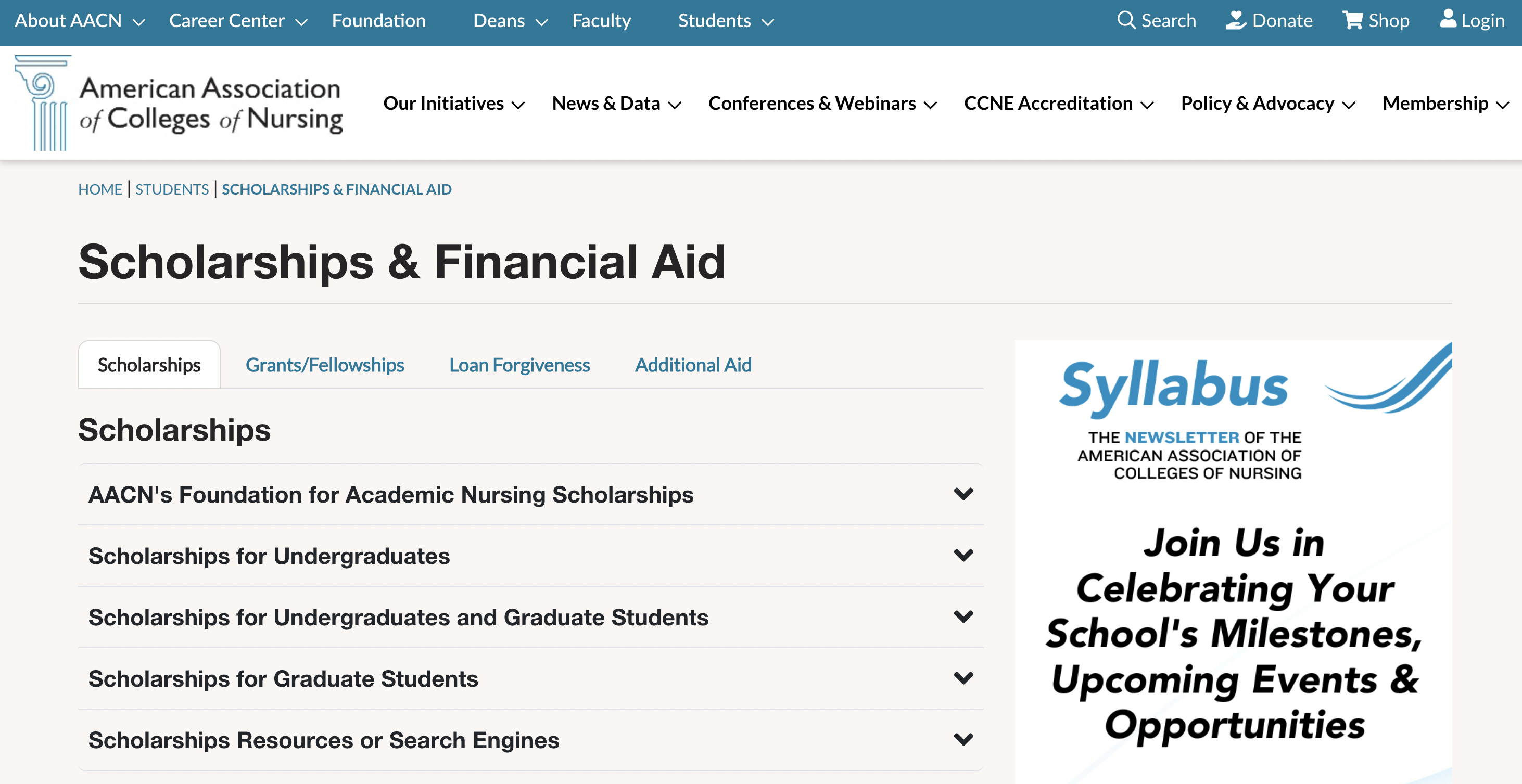Image resolution: width=1522 pixels, height=784 pixels.
Task: Open the site Search
Action: [x=1156, y=20]
